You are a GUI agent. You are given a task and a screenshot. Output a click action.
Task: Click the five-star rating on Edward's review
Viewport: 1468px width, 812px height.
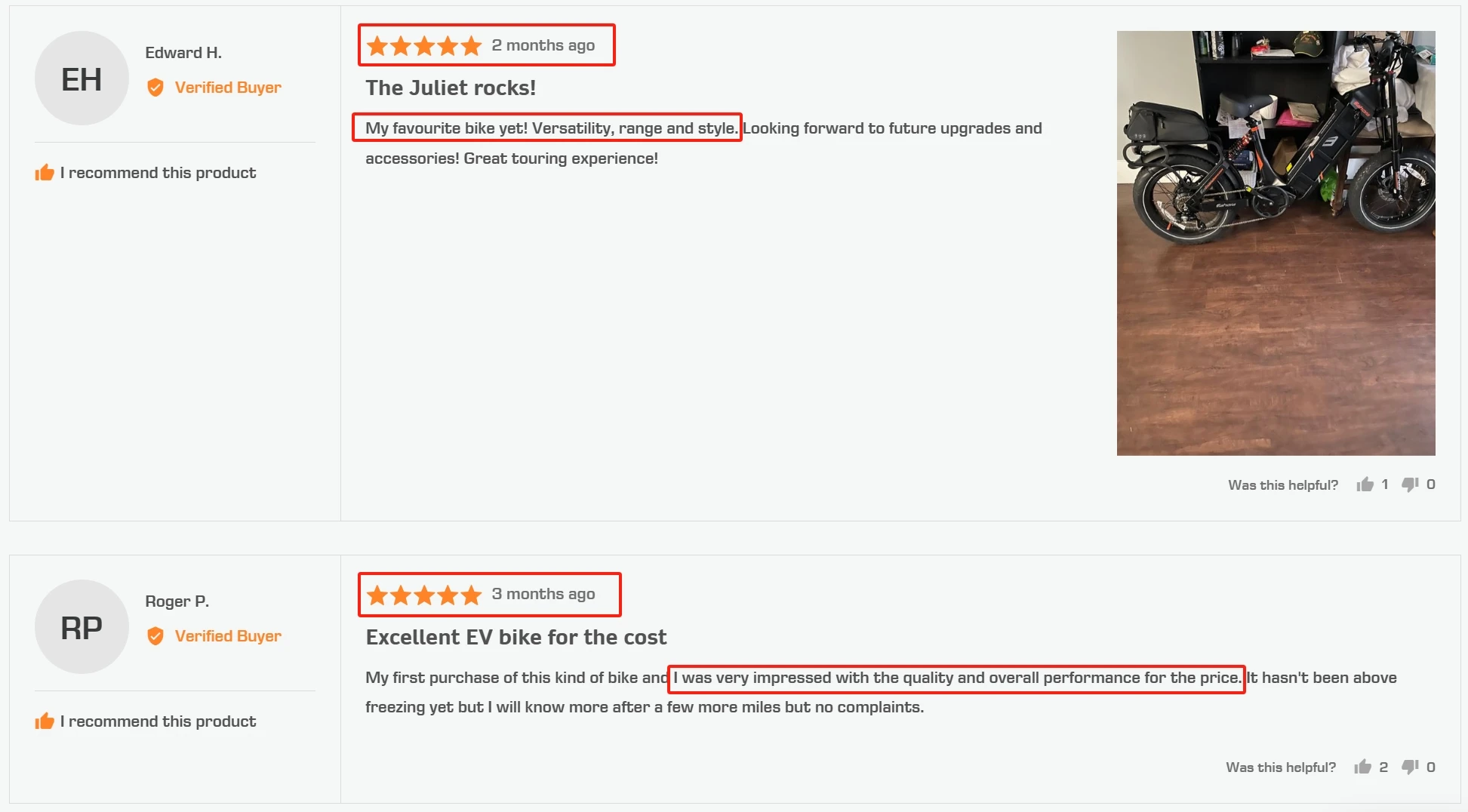point(424,46)
